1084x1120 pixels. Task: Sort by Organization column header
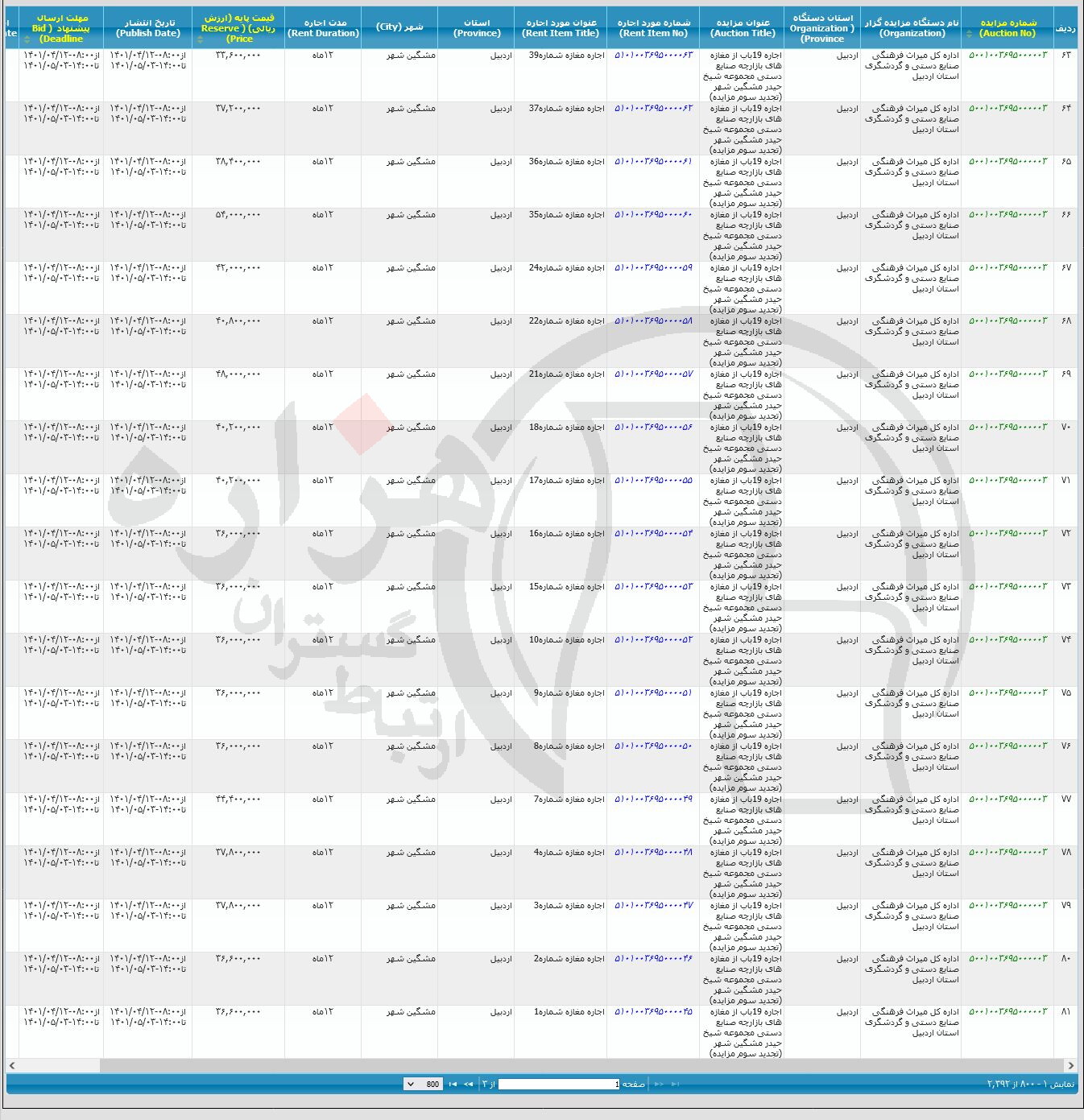pos(912,28)
